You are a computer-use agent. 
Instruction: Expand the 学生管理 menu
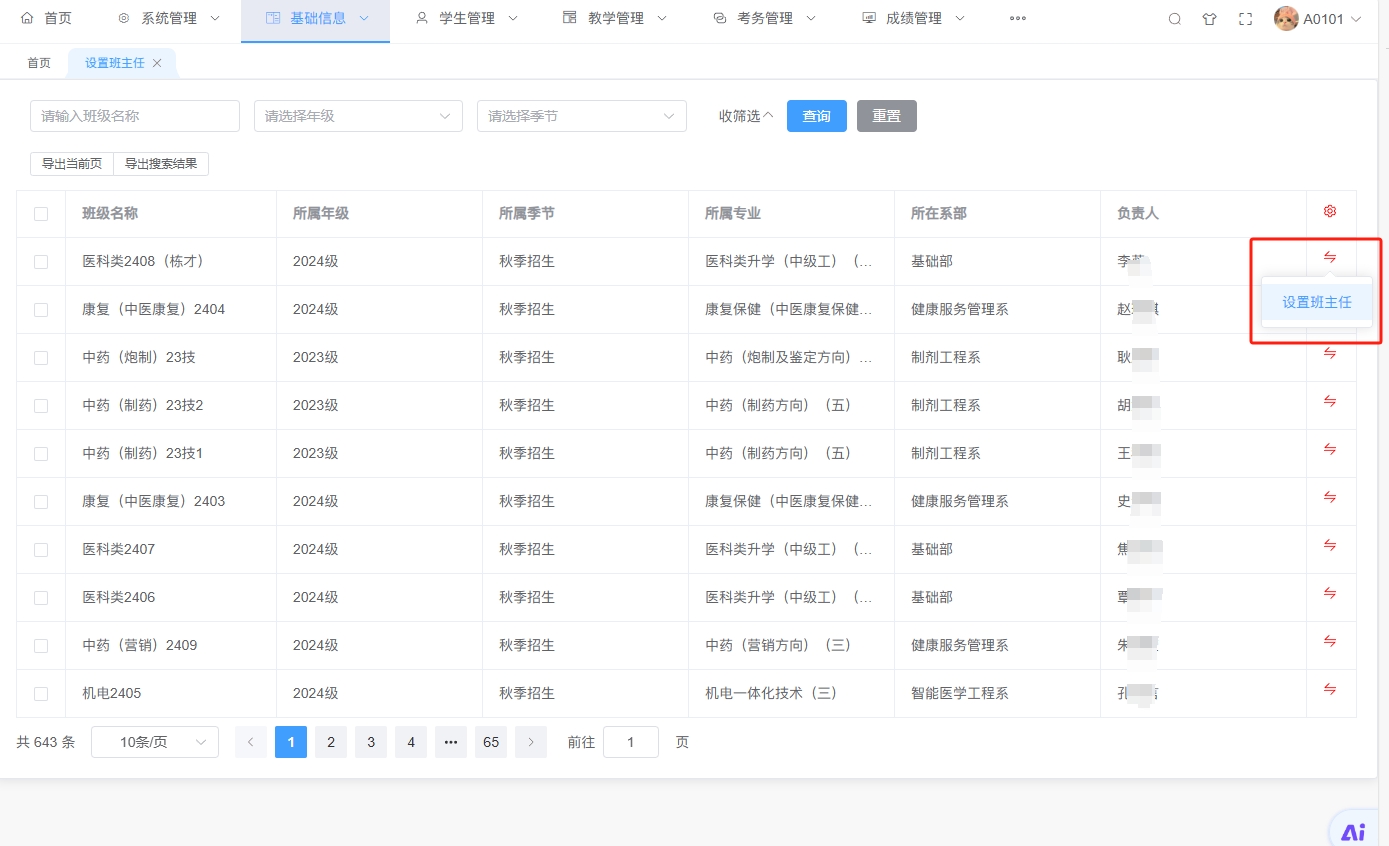pyautogui.click(x=467, y=18)
